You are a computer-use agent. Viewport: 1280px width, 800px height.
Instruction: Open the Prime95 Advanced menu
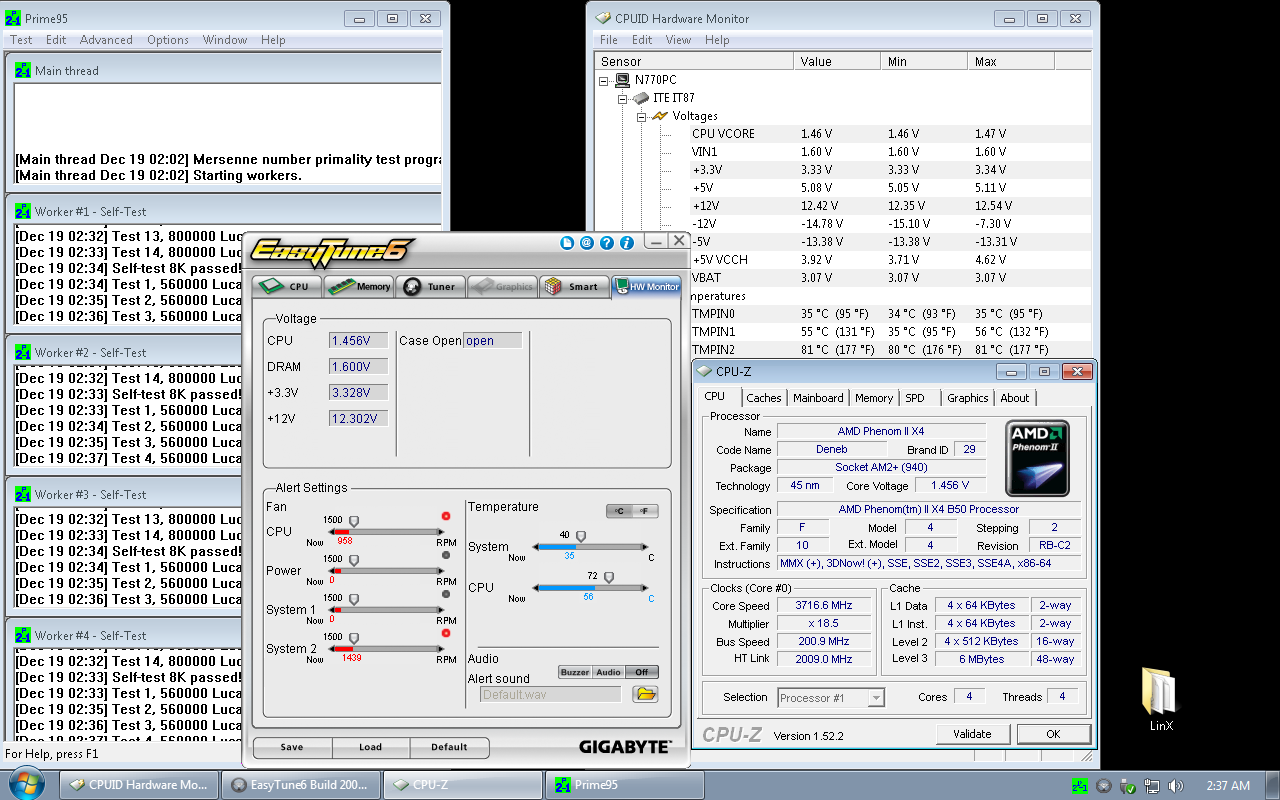coord(106,40)
